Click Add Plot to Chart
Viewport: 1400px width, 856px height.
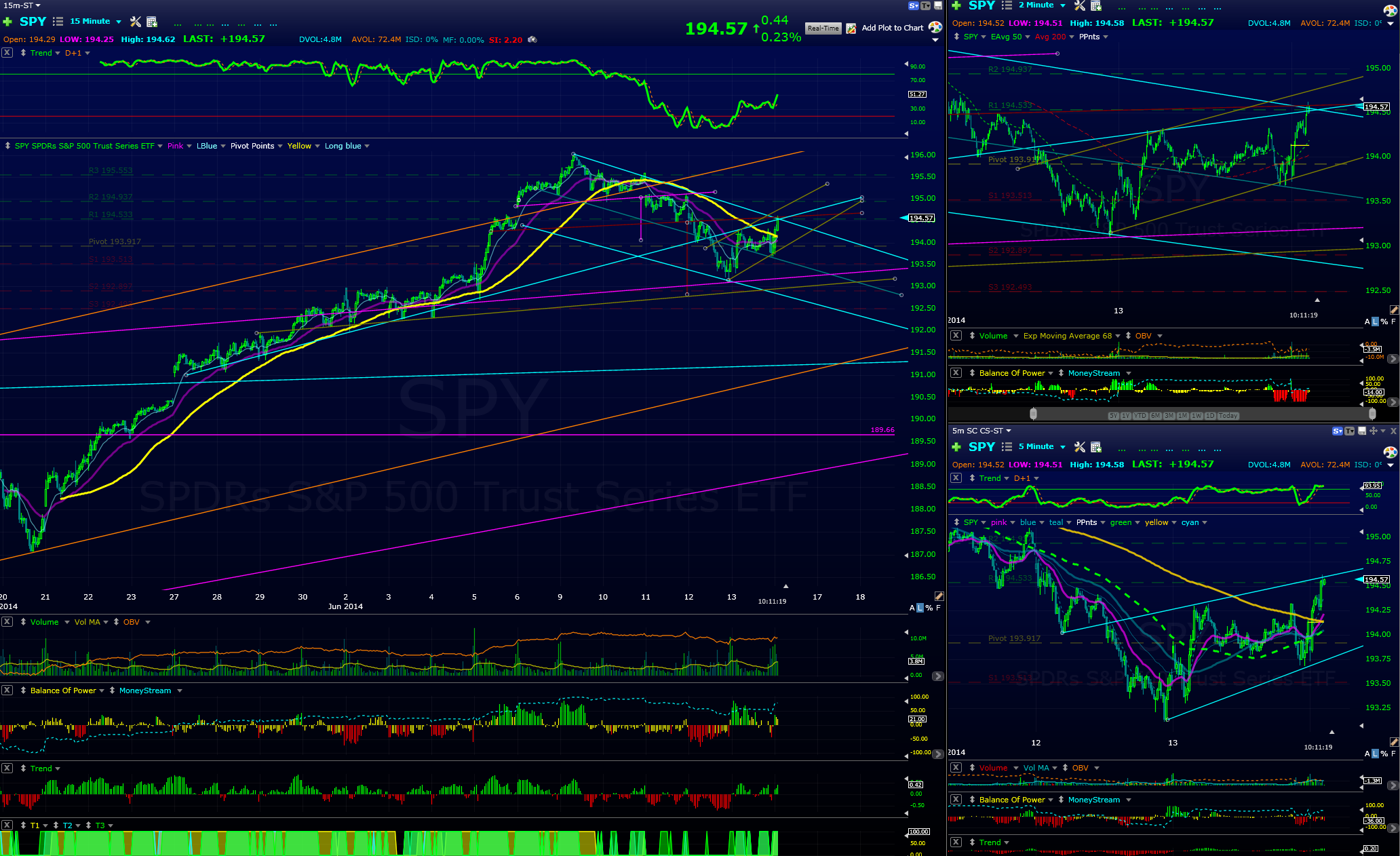coord(892,28)
